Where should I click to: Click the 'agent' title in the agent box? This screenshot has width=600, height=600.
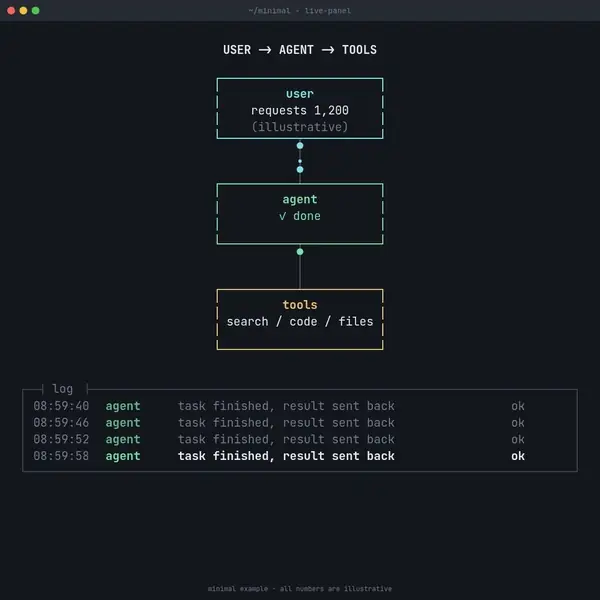point(300,200)
